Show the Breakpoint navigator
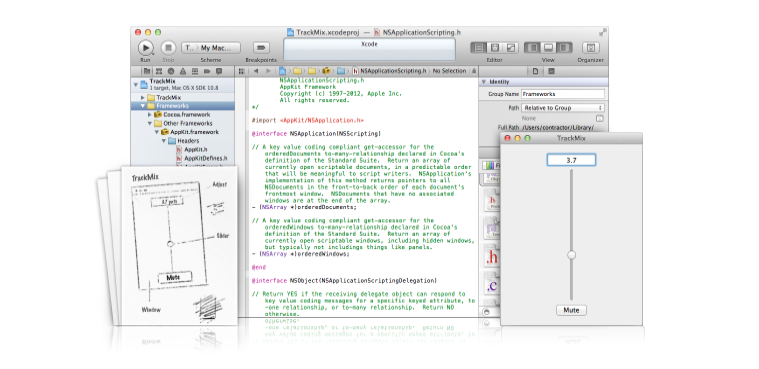759x369 pixels. tap(207, 71)
